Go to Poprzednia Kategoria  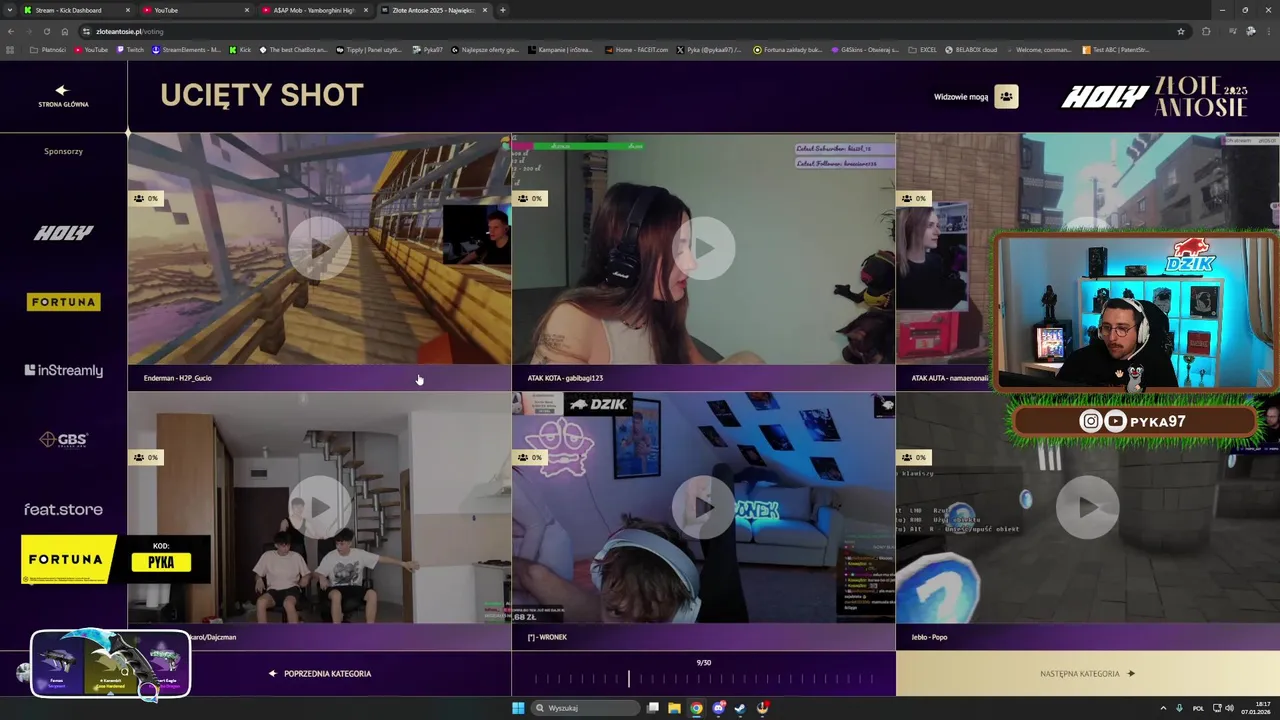[320, 674]
